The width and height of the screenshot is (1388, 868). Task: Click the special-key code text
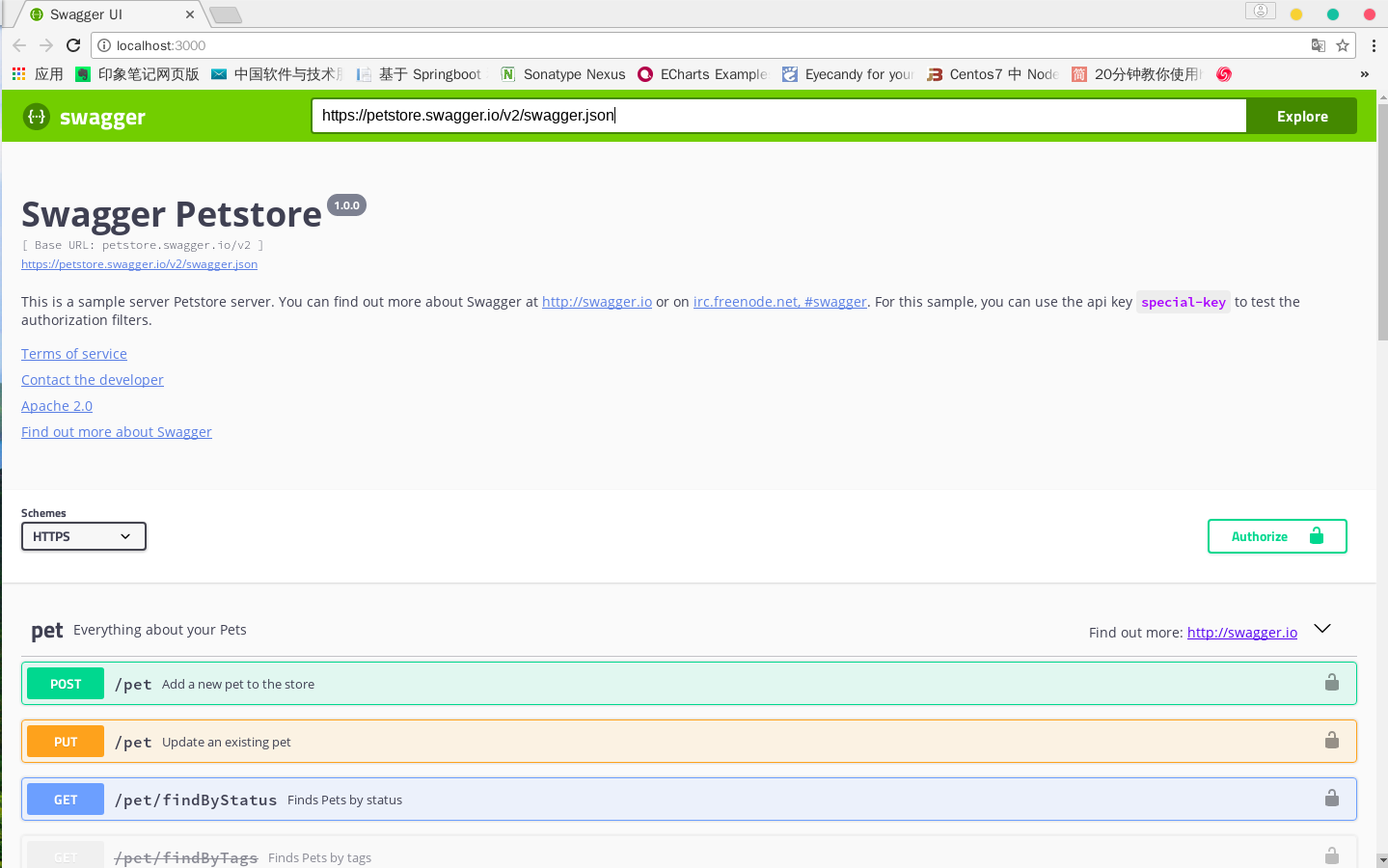pos(1184,302)
